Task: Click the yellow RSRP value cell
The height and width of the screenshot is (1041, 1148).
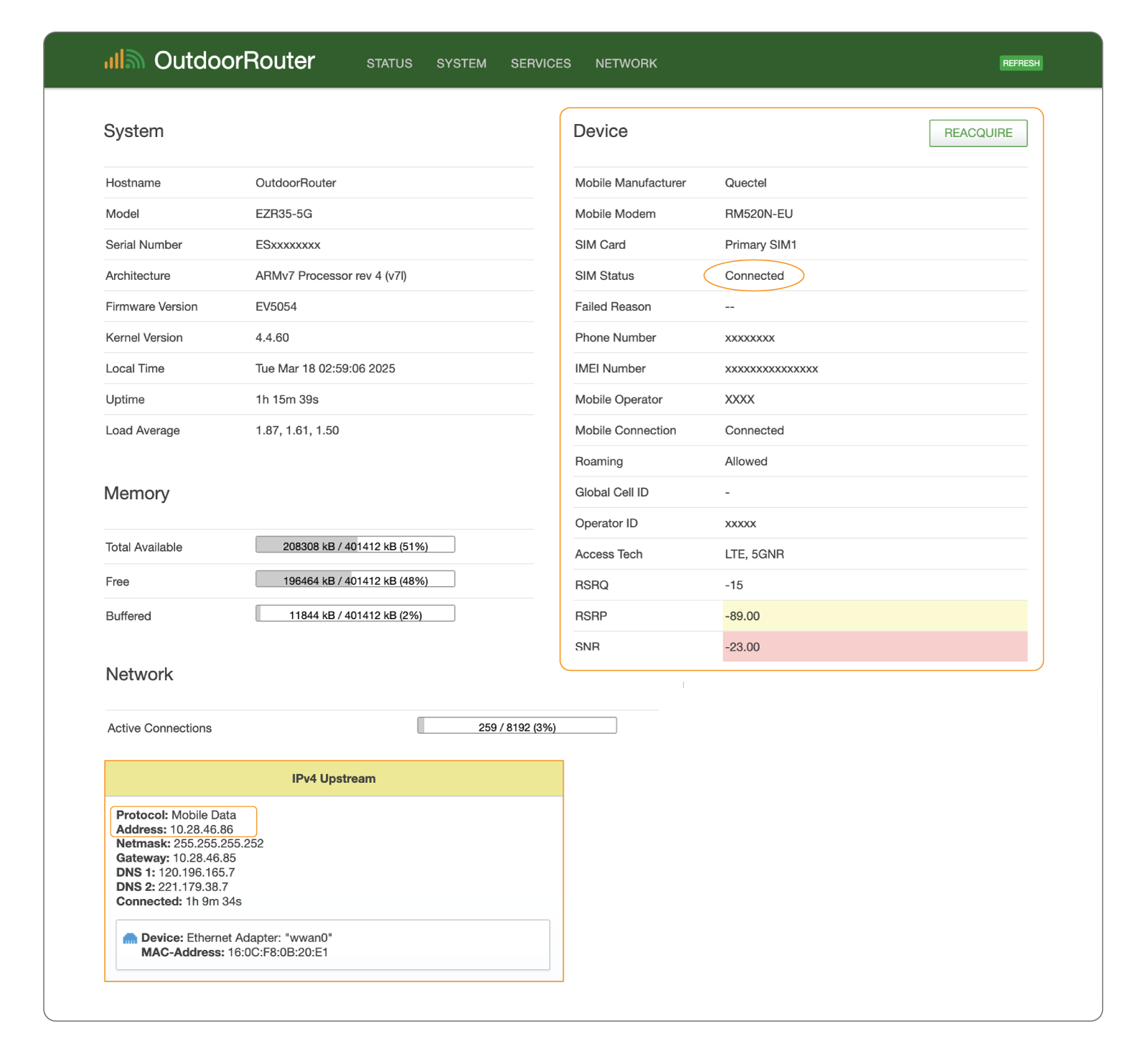Action: coord(874,616)
